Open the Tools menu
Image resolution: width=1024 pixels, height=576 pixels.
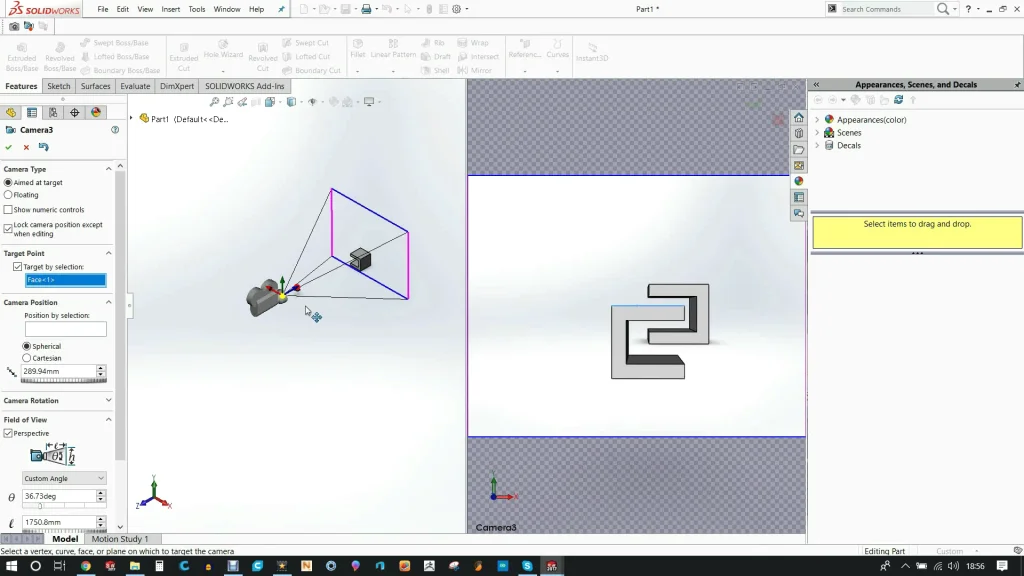click(x=197, y=9)
